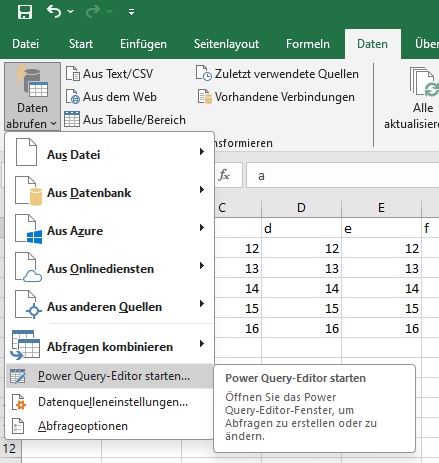
Task: Choose Aus dem Web
Action: point(120,97)
